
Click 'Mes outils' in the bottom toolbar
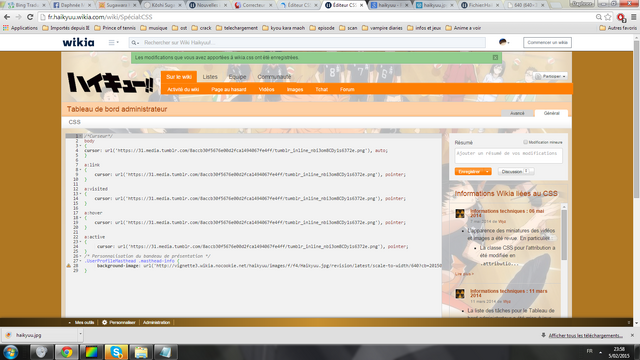(x=84, y=322)
